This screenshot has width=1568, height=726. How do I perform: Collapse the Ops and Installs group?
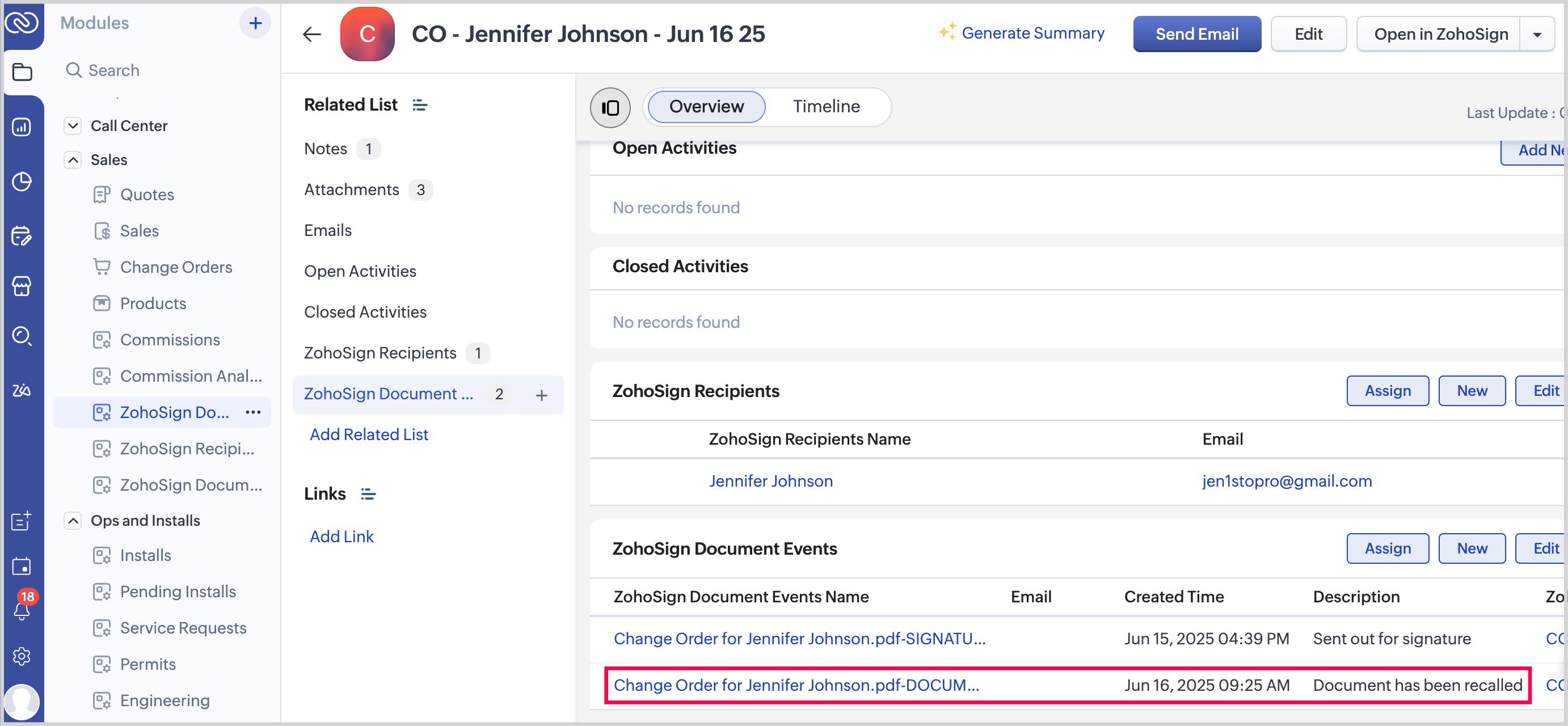tap(73, 520)
